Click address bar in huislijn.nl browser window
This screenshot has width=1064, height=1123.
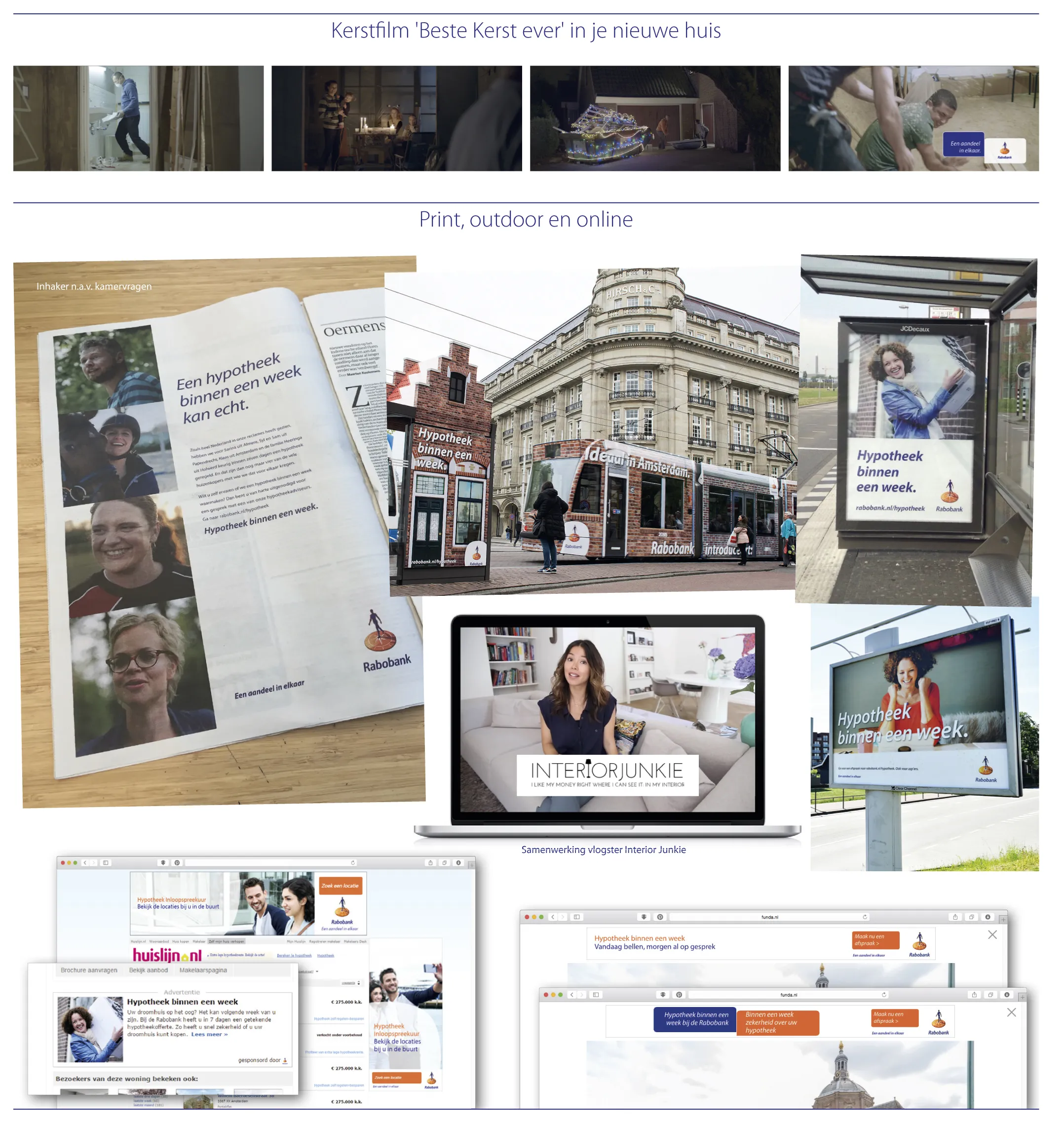point(271,863)
